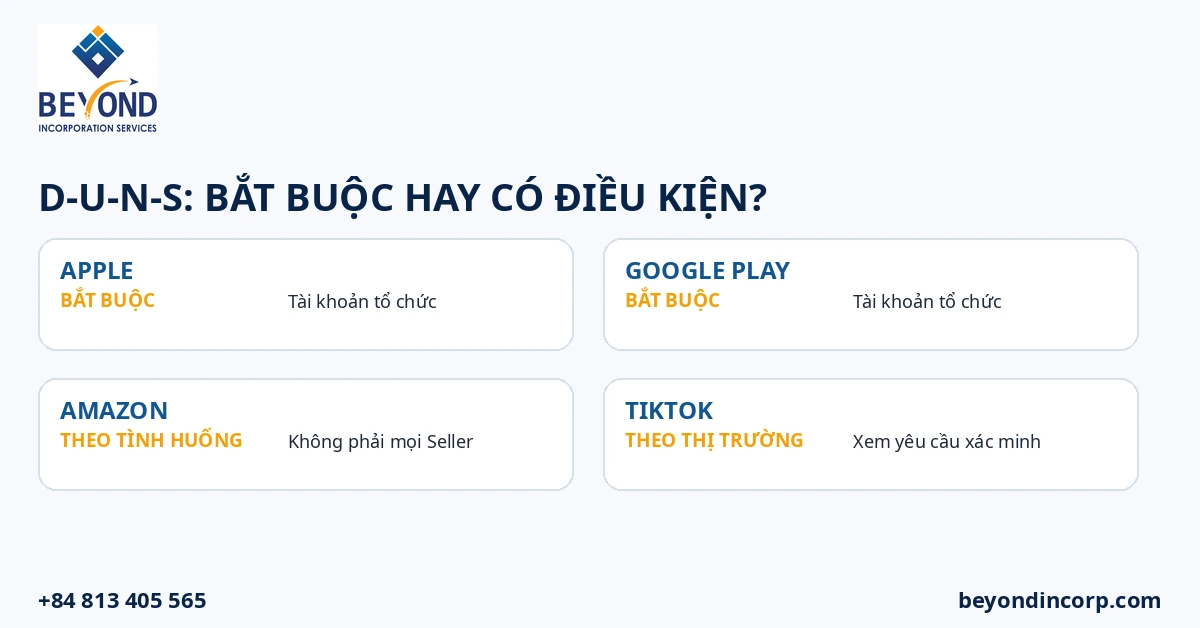Click Tài khoản tổ chức in Apple card
1200x628 pixels.
(x=362, y=301)
